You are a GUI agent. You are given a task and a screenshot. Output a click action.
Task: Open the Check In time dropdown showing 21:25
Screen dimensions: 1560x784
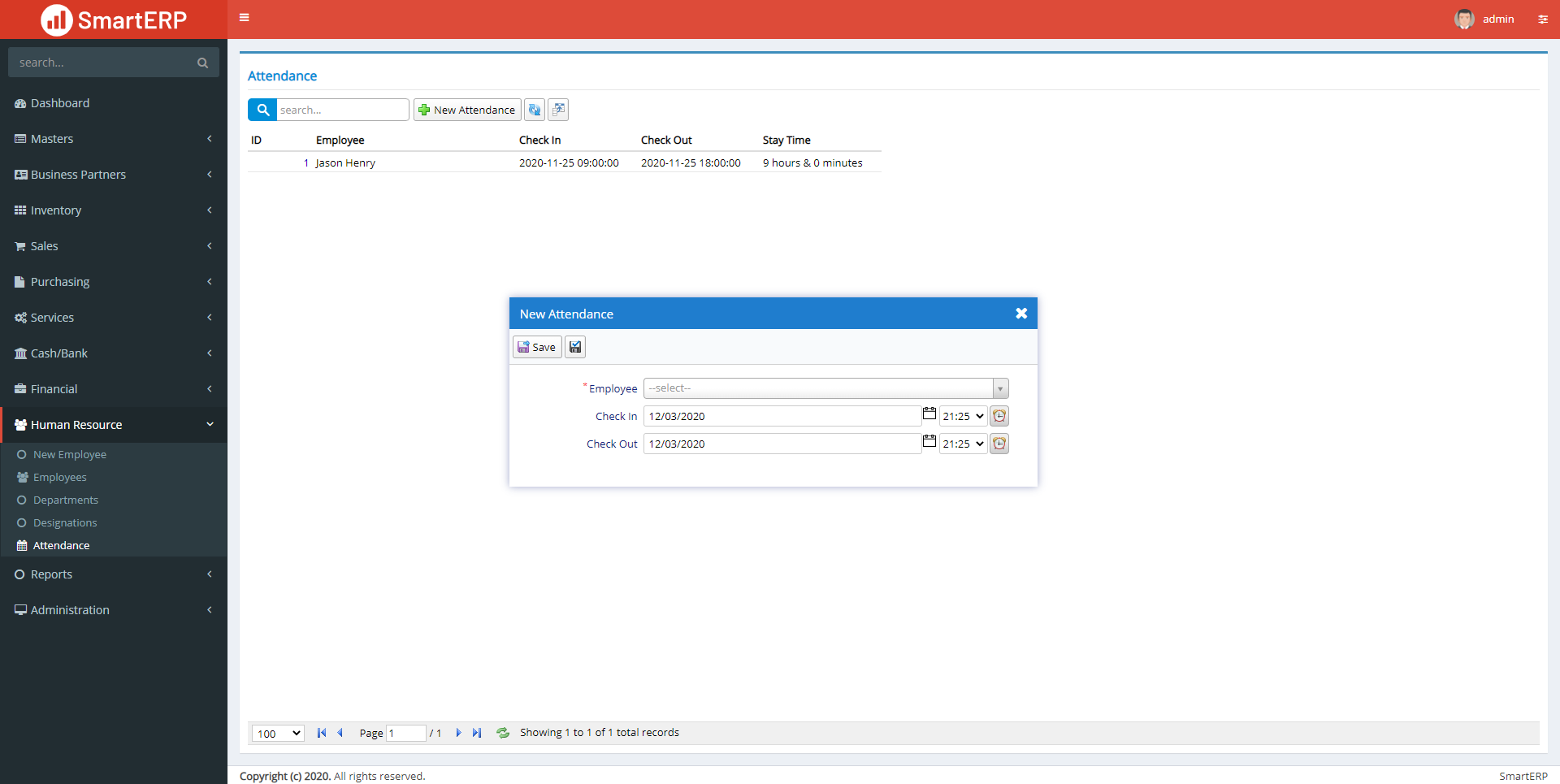[x=963, y=415]
